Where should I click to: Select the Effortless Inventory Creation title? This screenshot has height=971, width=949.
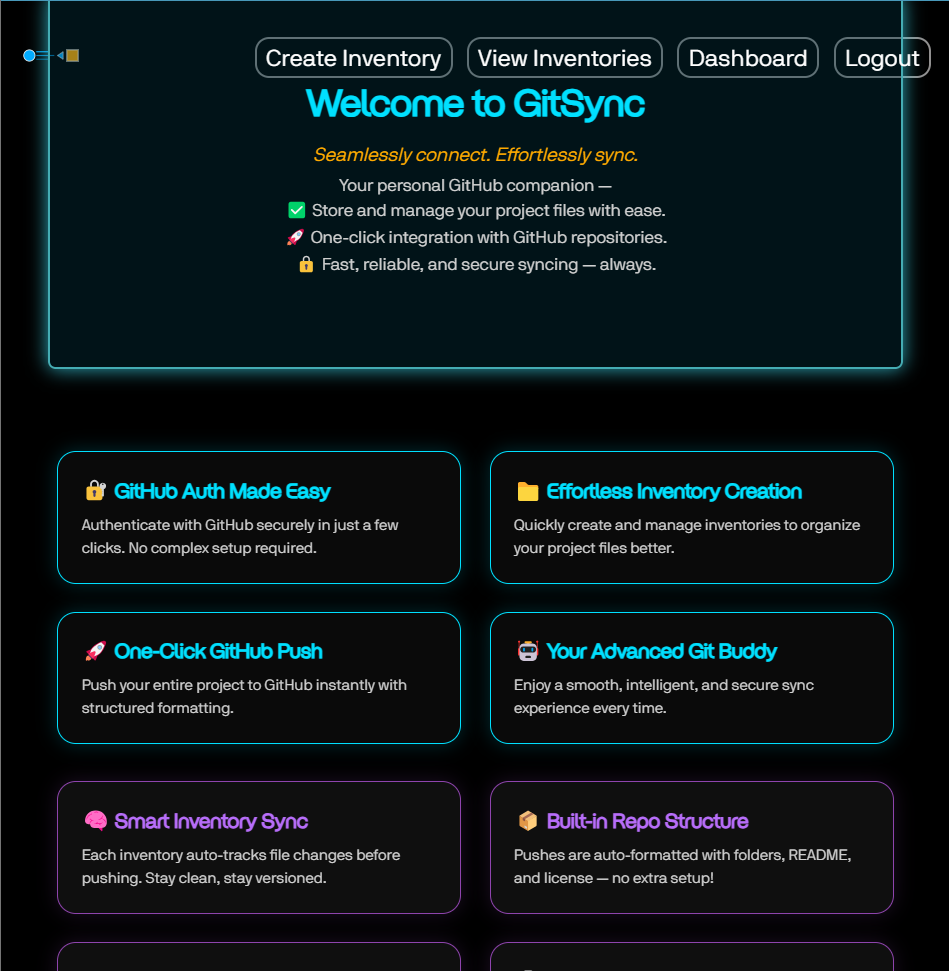coord(673,491)
